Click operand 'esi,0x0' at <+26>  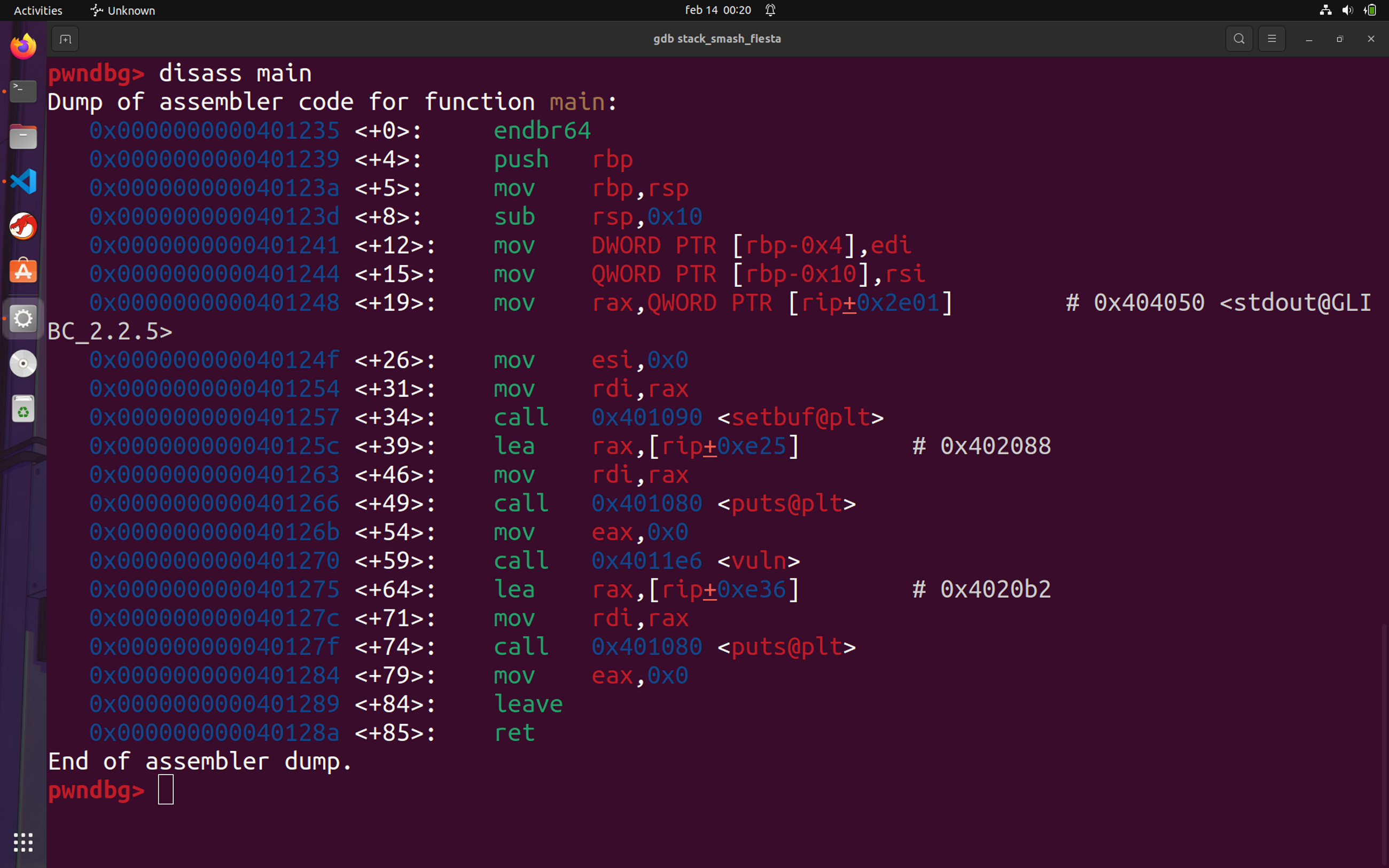click(x=640, y=361)
